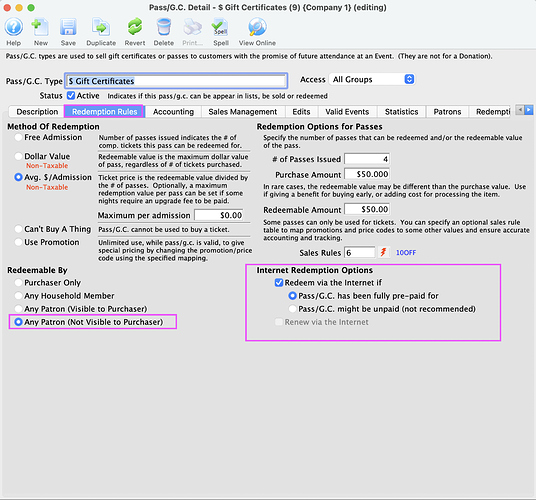Select Can't Buy A Thing option

18,229
